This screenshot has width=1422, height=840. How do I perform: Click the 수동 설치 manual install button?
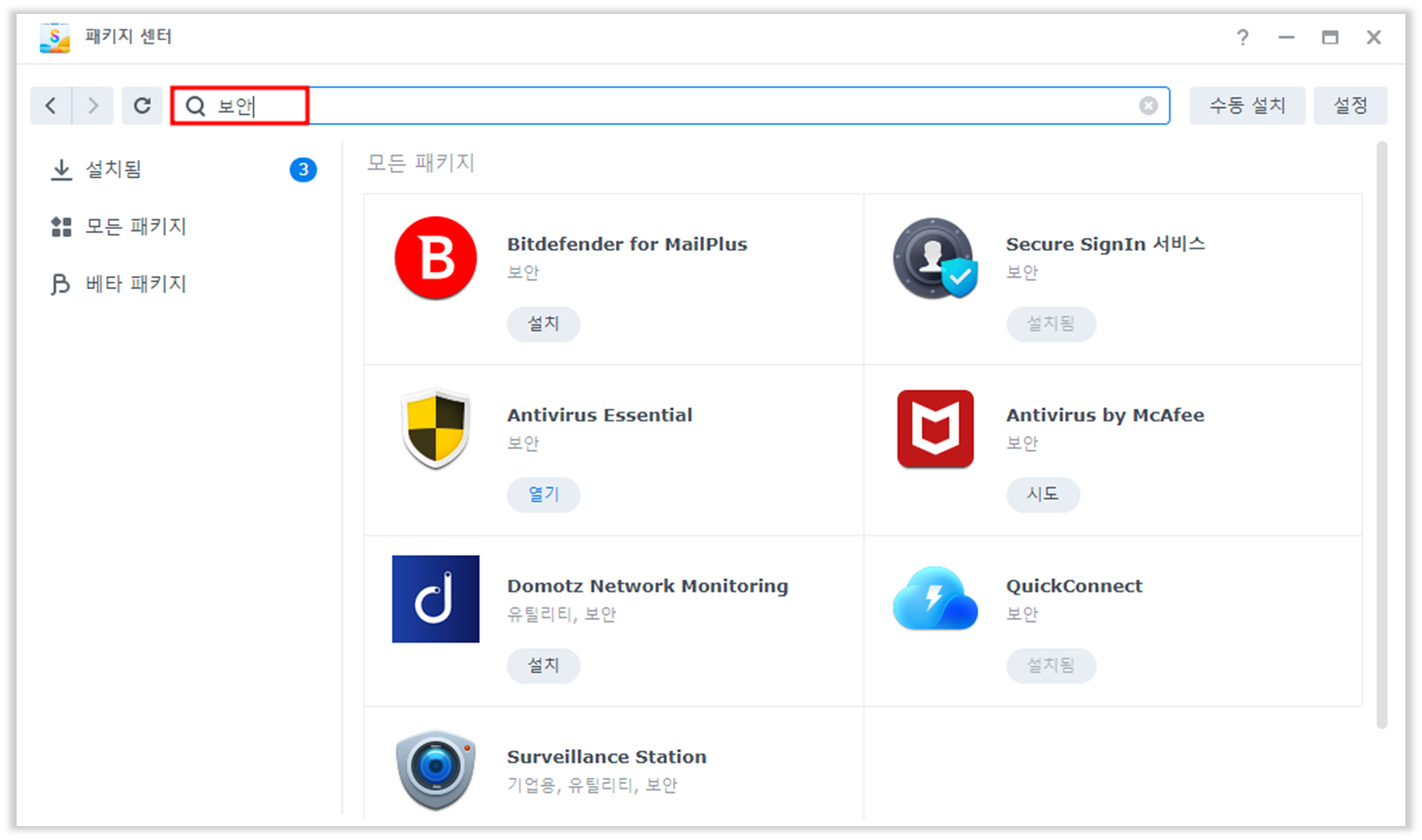coord(1247,106)
